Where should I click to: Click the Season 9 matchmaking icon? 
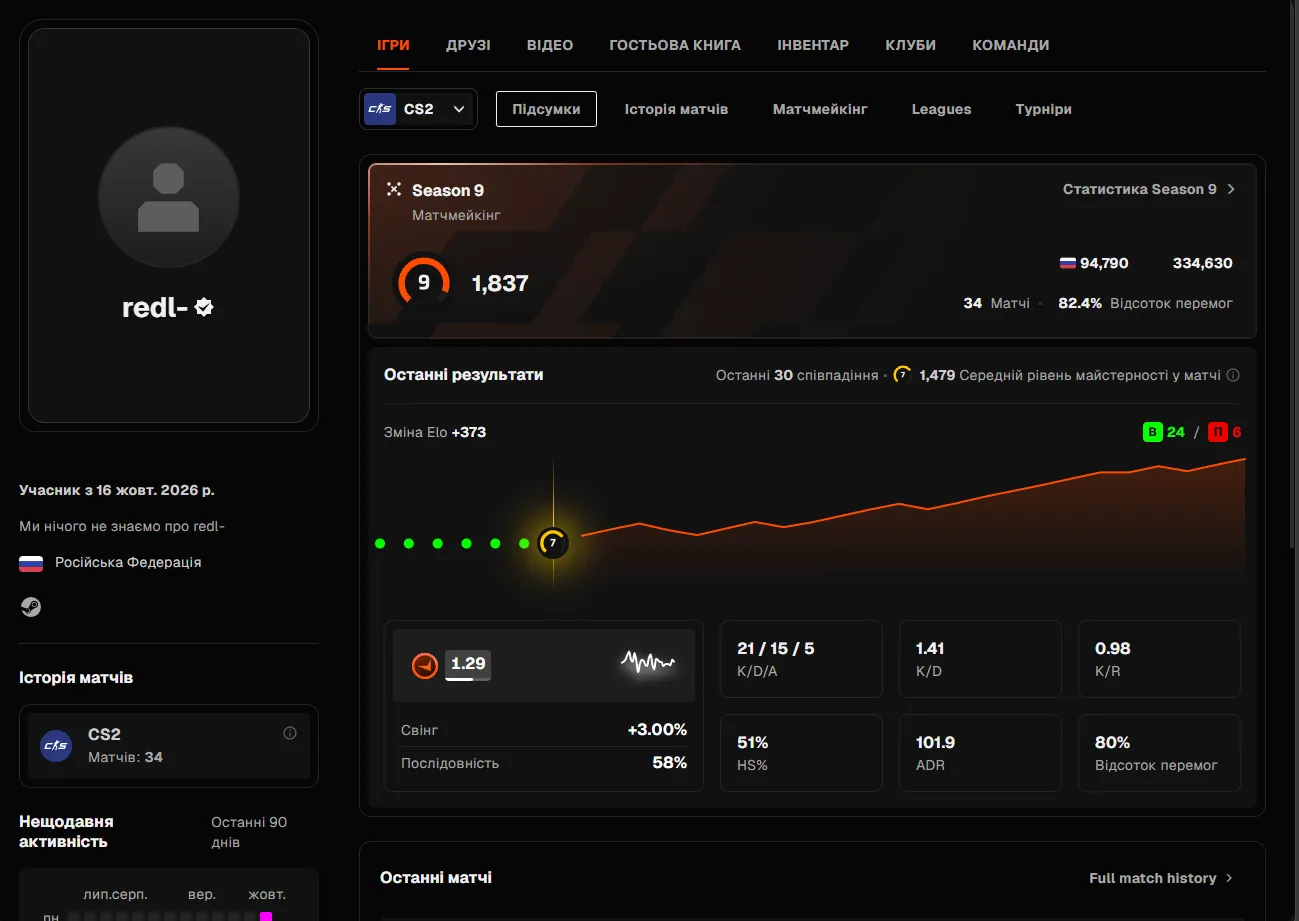point(394,190)
